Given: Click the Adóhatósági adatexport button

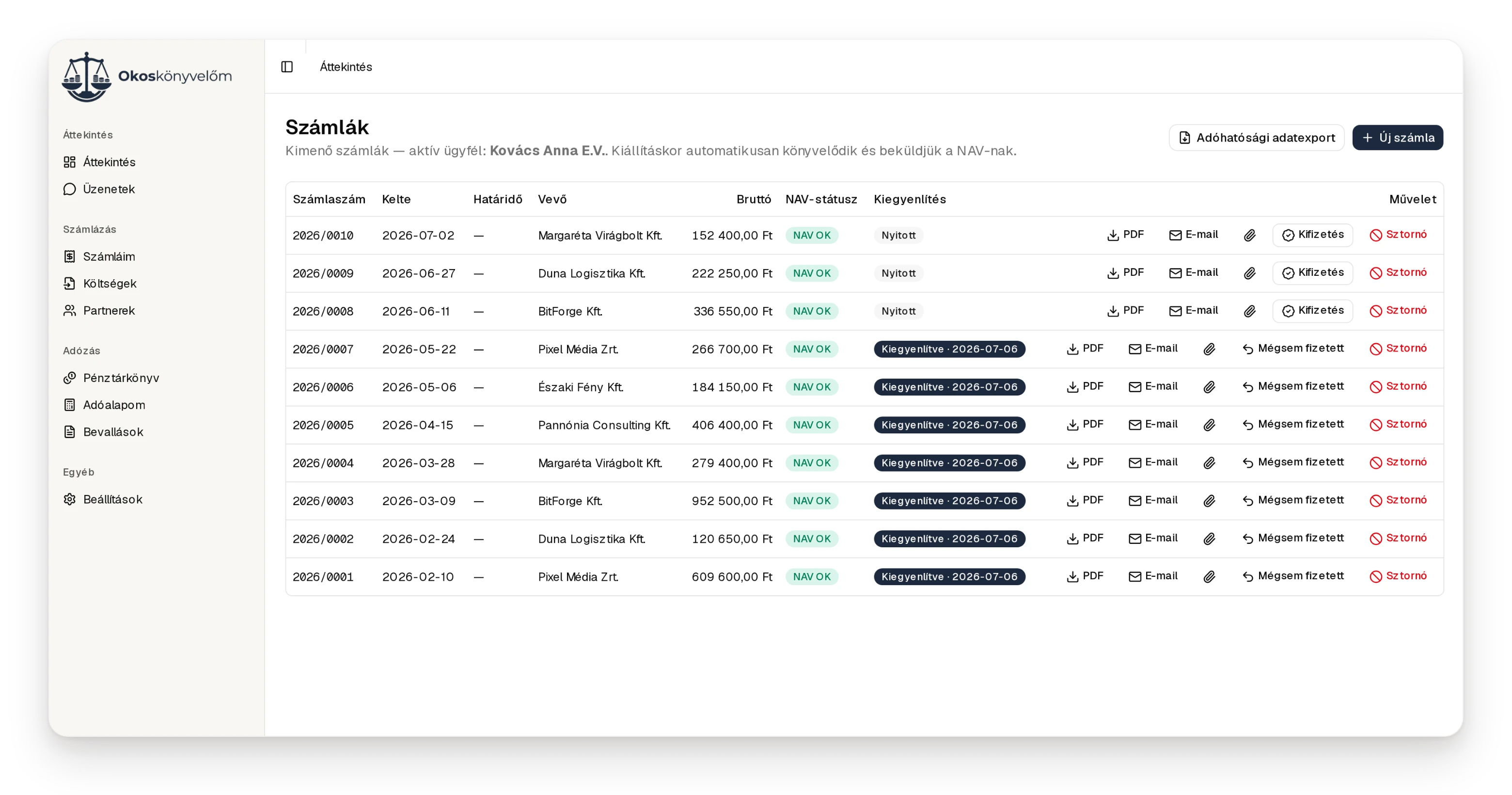Looking at the screenshot, I should 1256,137.
